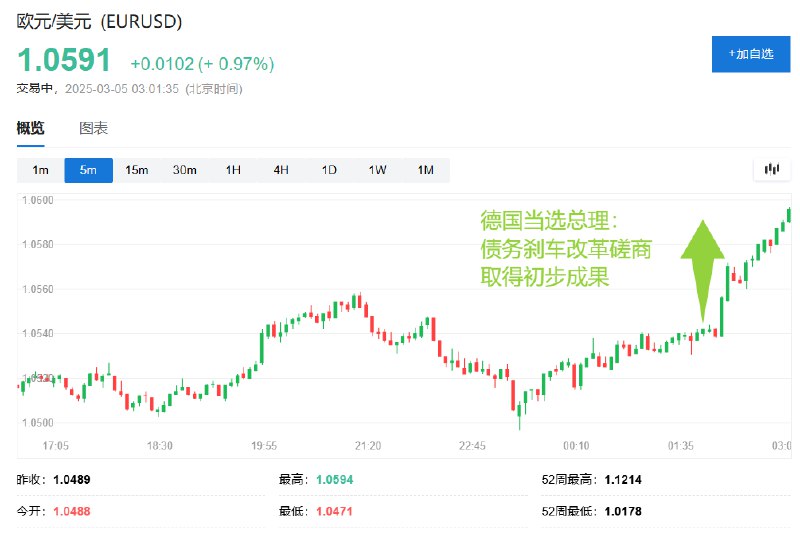Image resolution: width=800 pixels, height=541 pixels.
Task: Click the 1.0560 price axis label
Action: coord(38,289)
